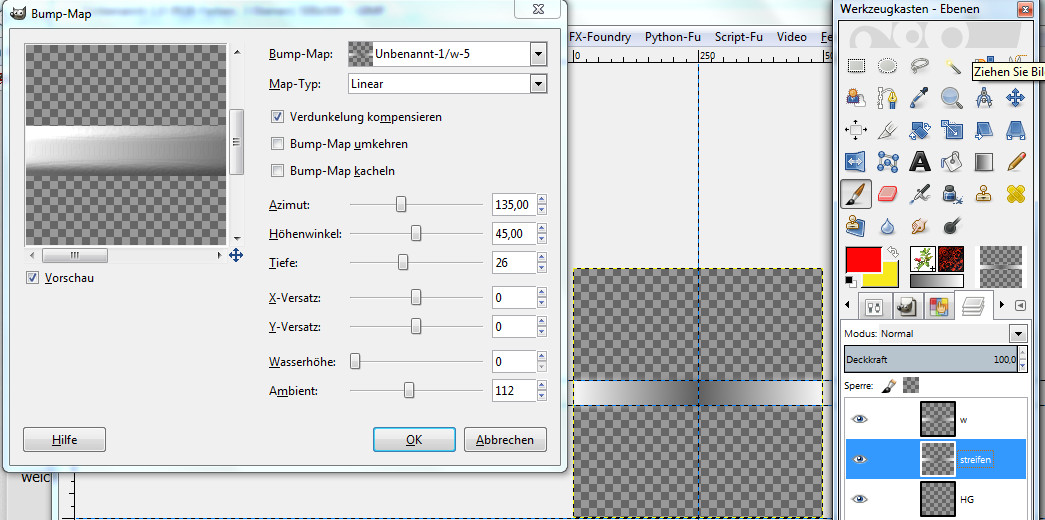Screen dimensions: 1045x520
Task: Increase Azimut value with up arrow
Action: pos(542,199)
